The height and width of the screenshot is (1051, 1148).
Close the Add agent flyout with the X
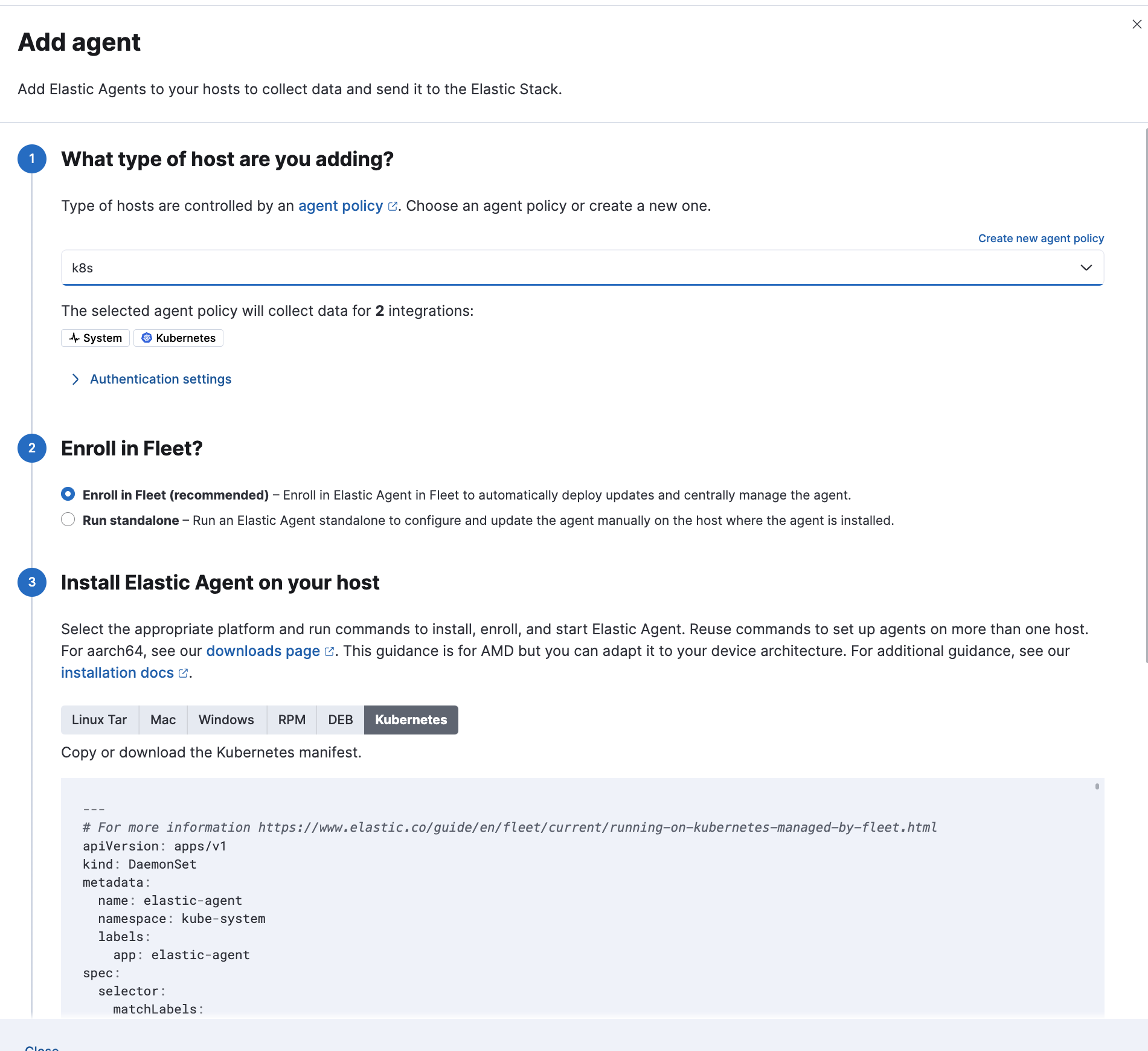click(1137, 24)
